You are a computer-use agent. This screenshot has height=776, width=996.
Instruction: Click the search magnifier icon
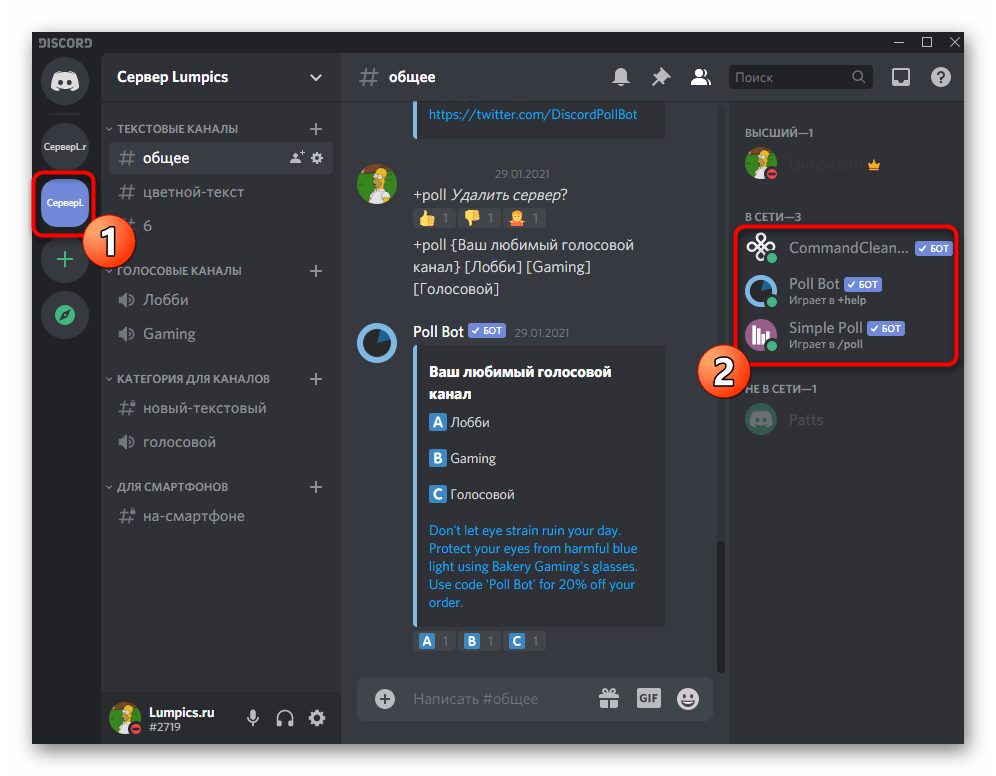858,77
